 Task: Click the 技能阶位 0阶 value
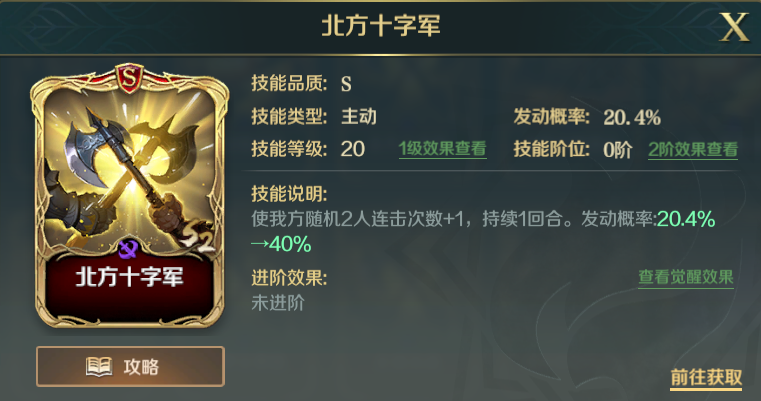pyautogui.click(x=617, y=150)
